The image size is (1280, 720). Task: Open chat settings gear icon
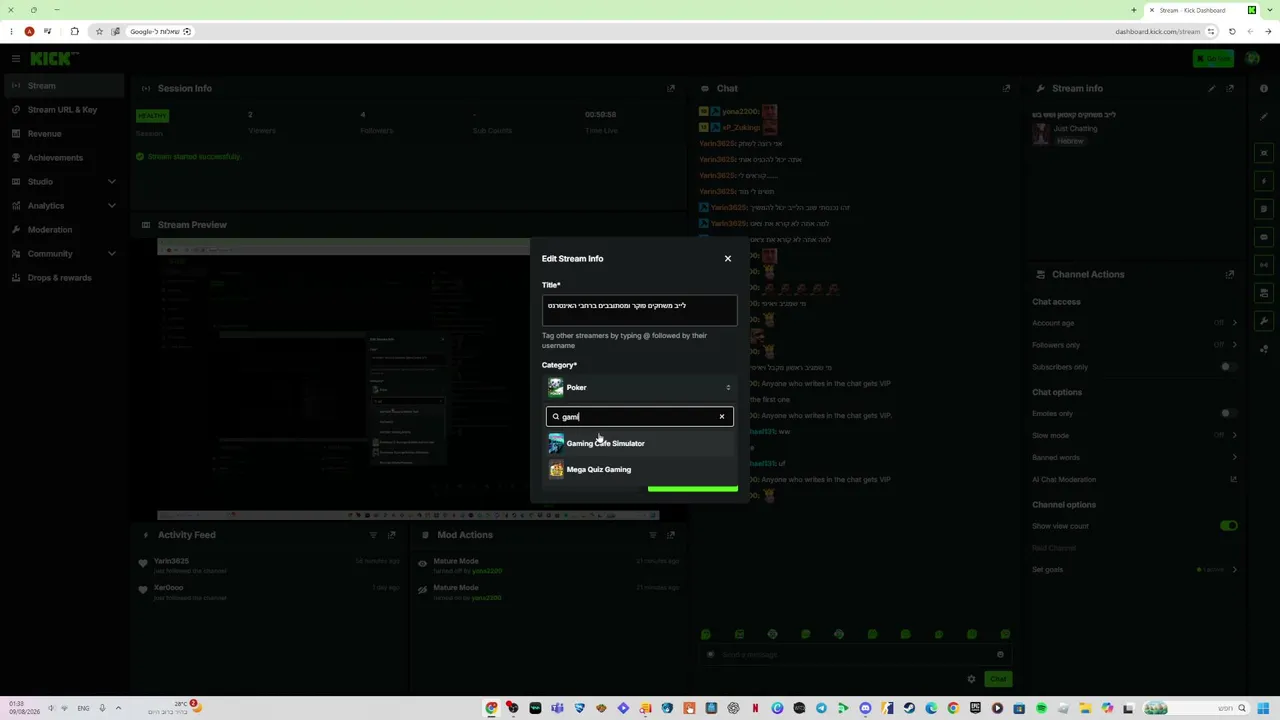pos(971,679)
